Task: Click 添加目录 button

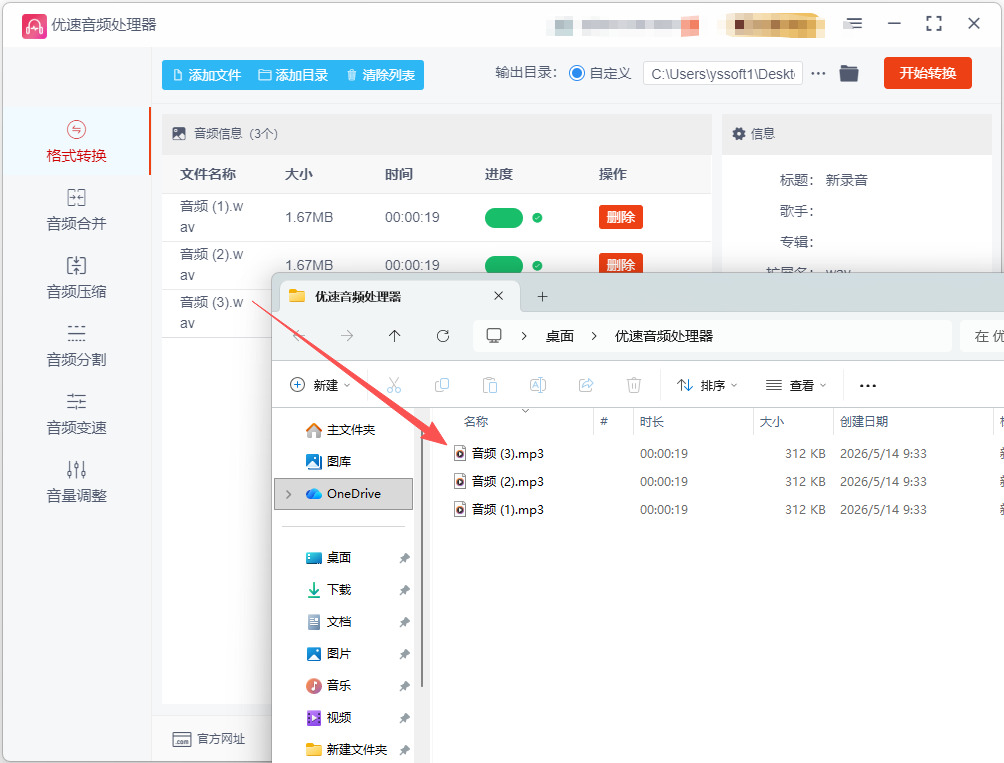Action: (x=293, y=75)
